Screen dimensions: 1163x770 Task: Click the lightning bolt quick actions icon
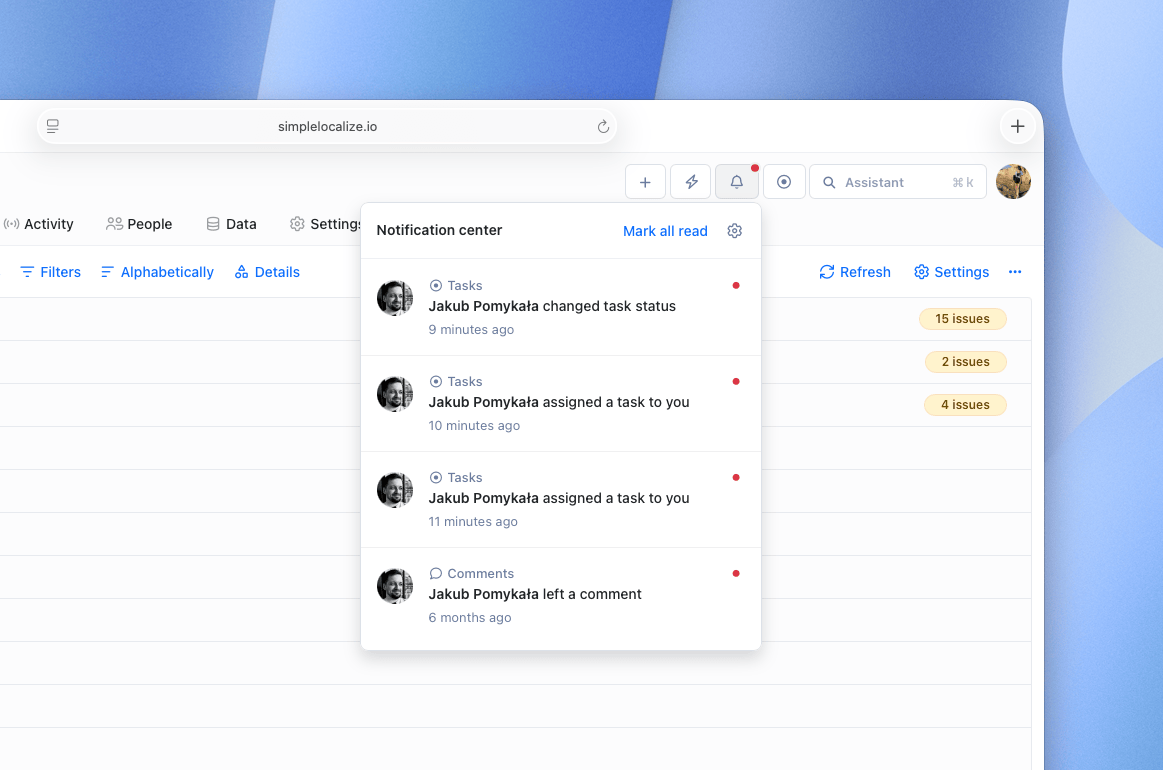tap(691, 181)
